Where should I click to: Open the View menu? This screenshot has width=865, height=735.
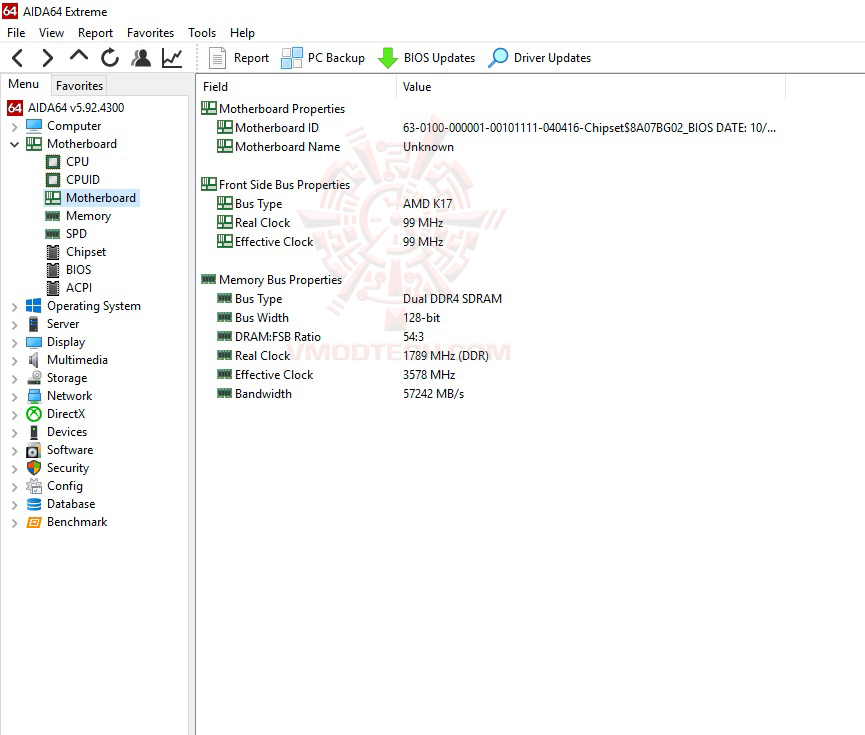click(51, 33)
